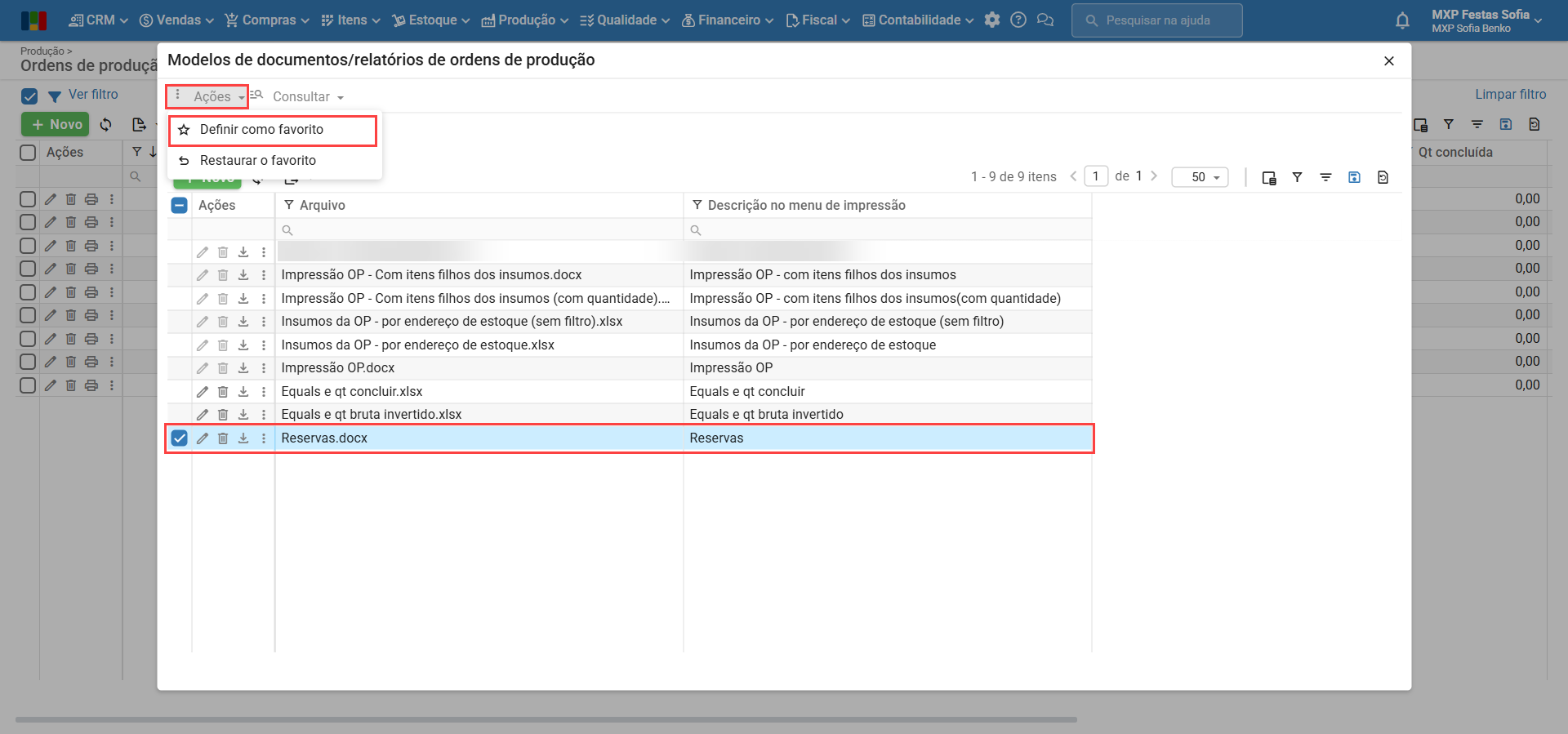Go to the next page of models
The image size is (1568, 734).
pyautogui.click(x=1155, y=176)
